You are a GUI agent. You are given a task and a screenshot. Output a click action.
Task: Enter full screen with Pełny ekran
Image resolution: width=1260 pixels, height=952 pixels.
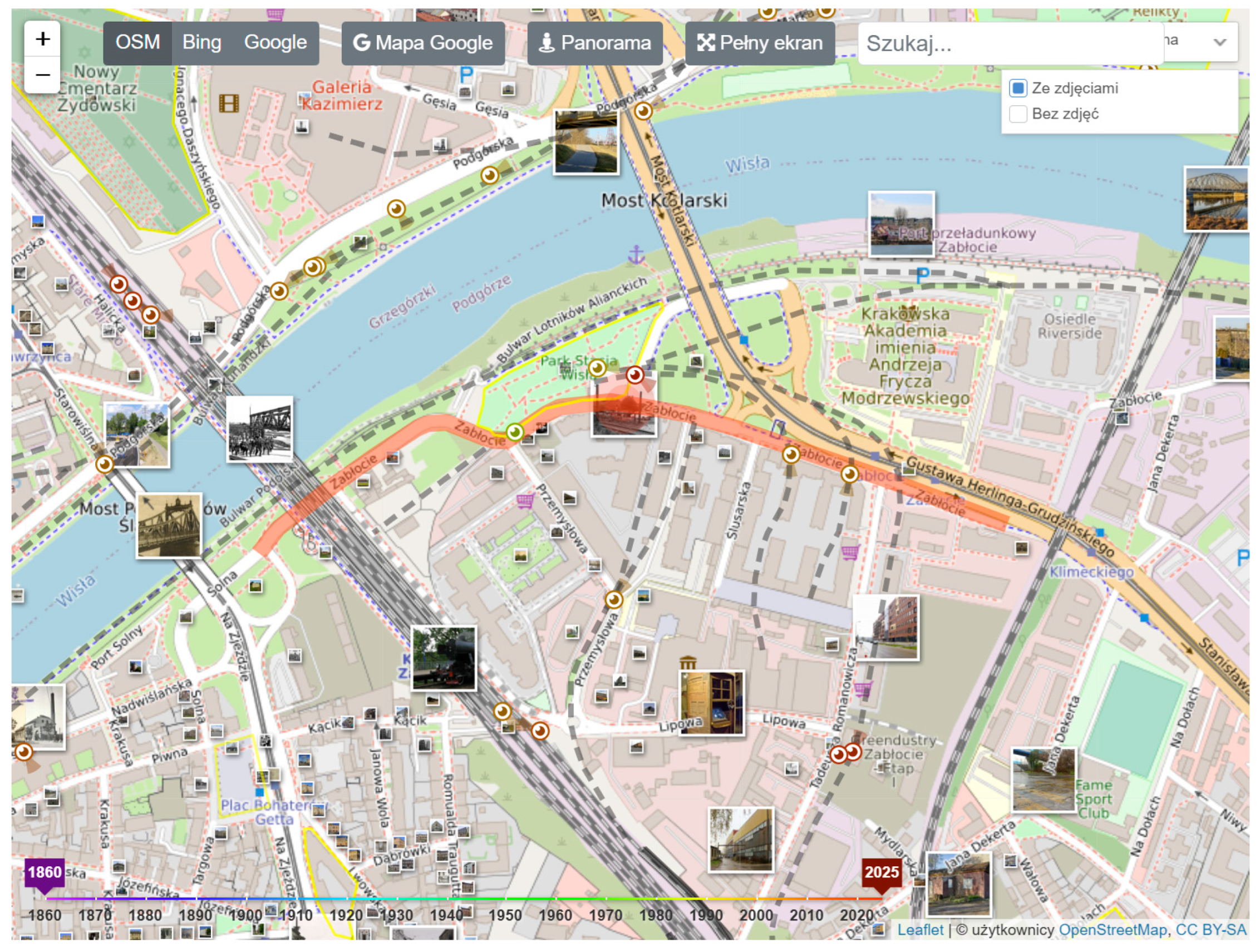coord(759,43)
